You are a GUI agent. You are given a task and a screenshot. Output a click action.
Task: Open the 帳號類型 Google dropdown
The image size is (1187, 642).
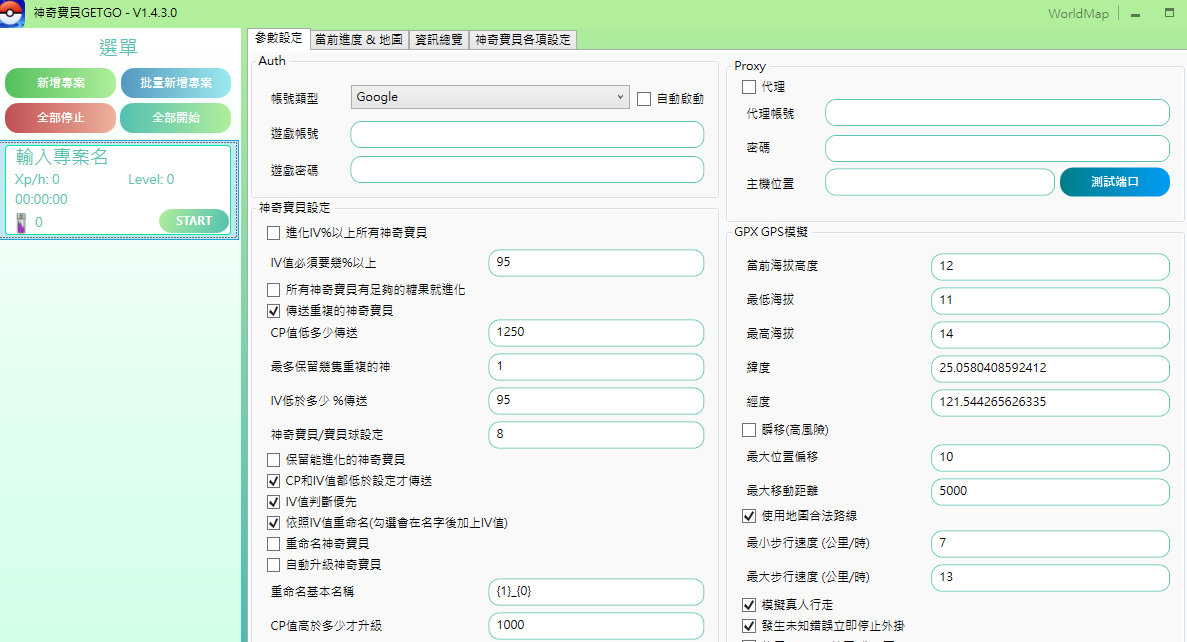tap(490, 97)
